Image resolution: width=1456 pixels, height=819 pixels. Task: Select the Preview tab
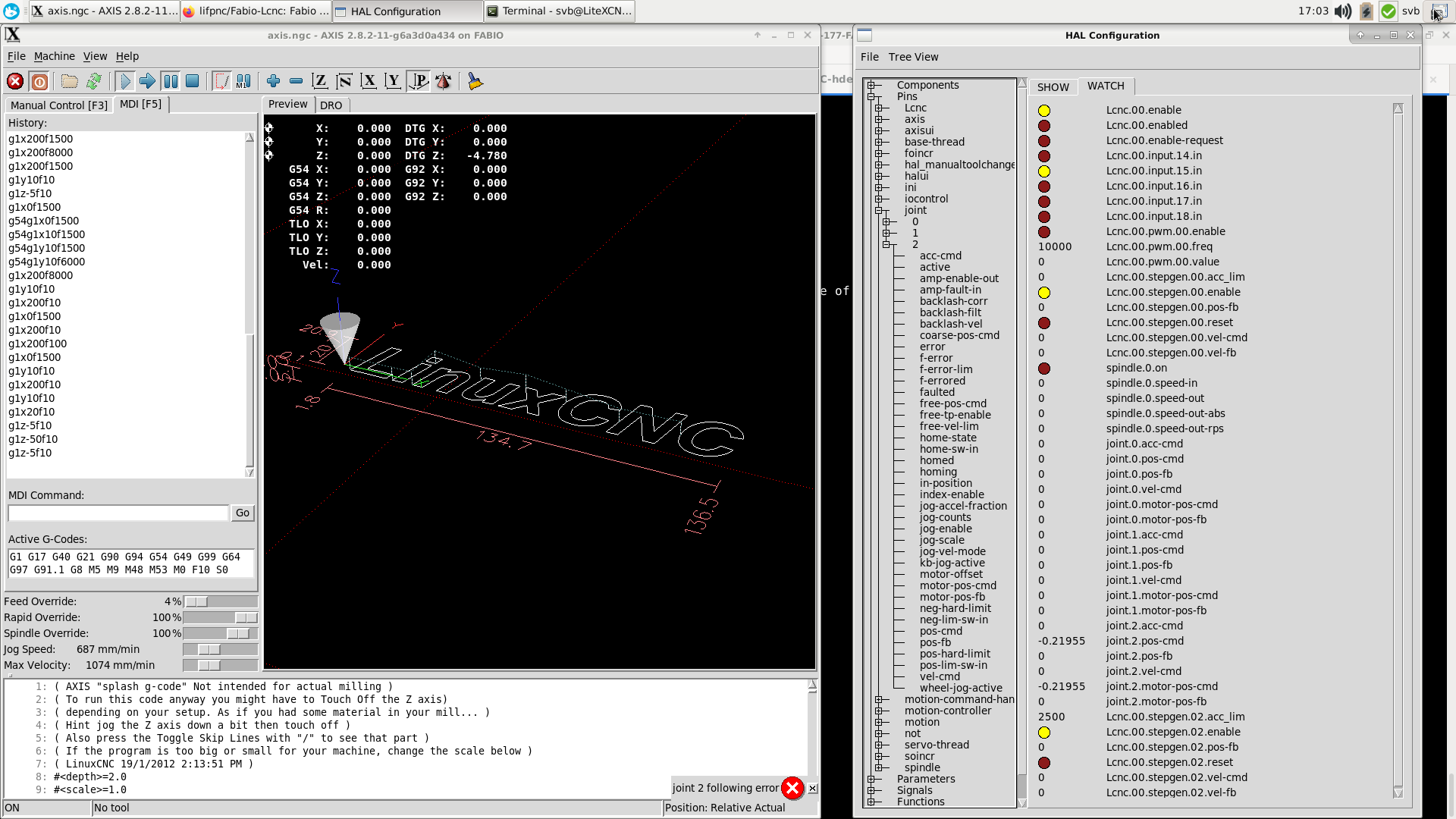(288, 105)
